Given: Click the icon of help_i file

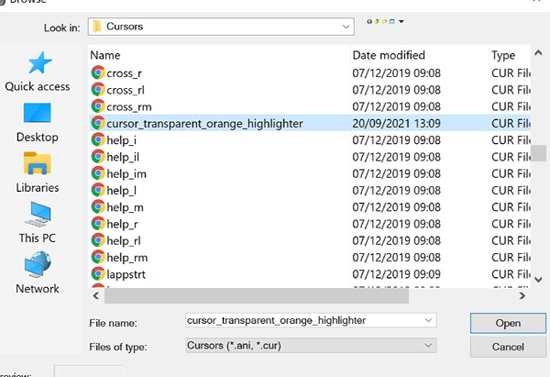Looking at the screenshot, I should coord(98,140).
